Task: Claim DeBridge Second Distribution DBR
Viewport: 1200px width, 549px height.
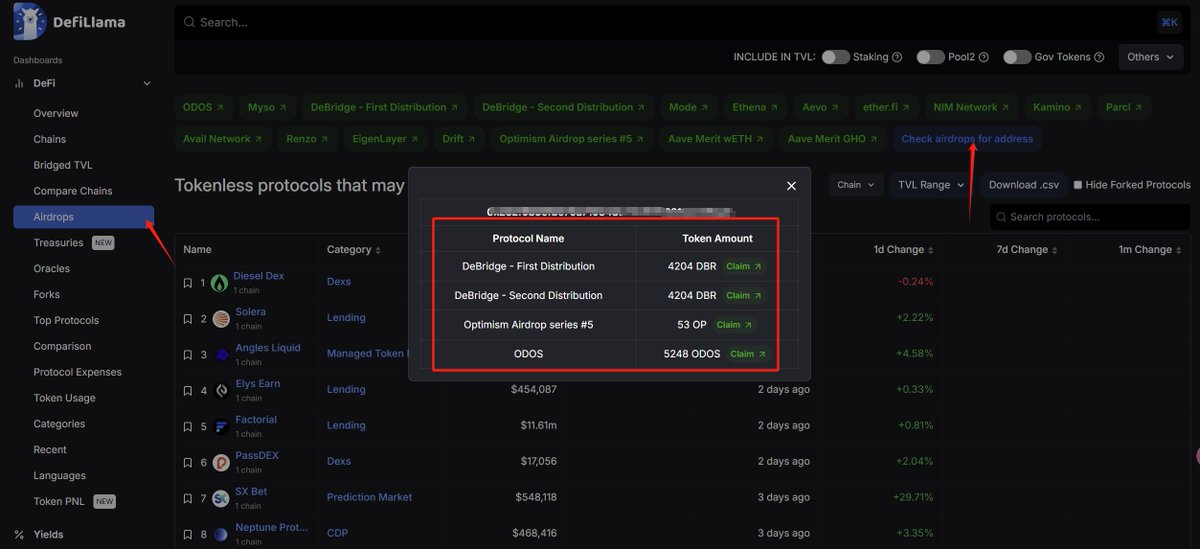Action: click(x=743, y=296)
